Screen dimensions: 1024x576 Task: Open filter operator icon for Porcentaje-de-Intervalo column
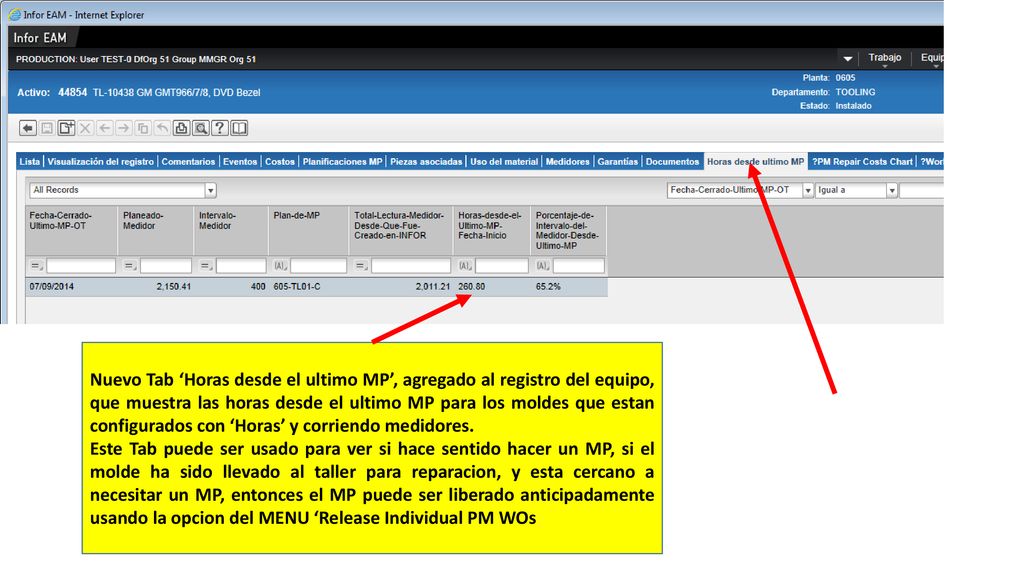(543, 266)
